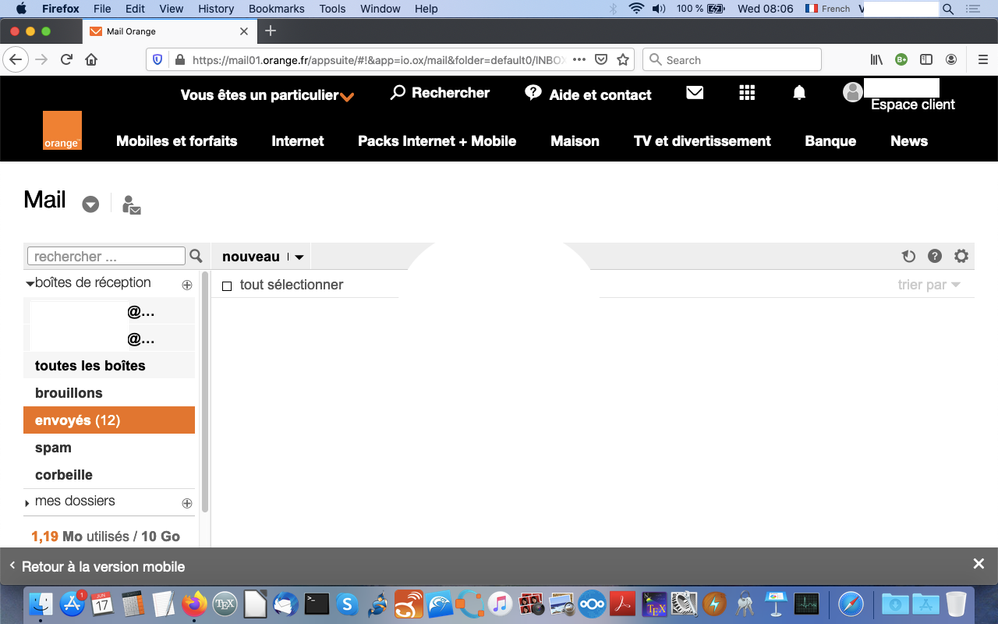Click inside the rechercher search field
The image size is (998, 624).
coord(105,256)
